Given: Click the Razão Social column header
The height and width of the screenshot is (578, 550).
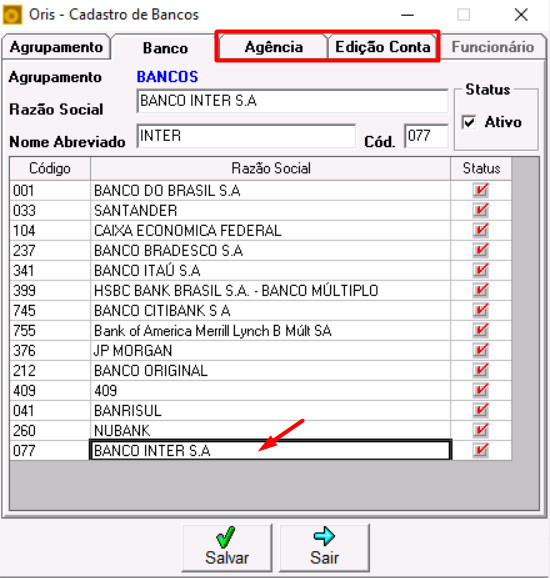Looking at the screenshot, I should pos(271,168).
